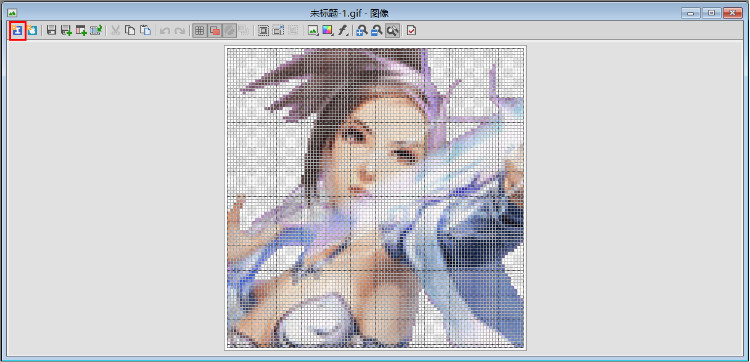Toggle the red overlay square button
This screenshot has width=750, height=362.
point(215,31)
